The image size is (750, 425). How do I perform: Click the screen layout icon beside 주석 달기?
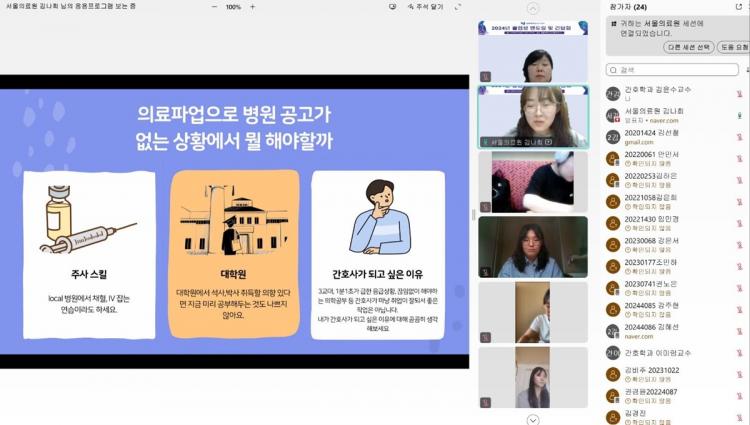[392, 6]
